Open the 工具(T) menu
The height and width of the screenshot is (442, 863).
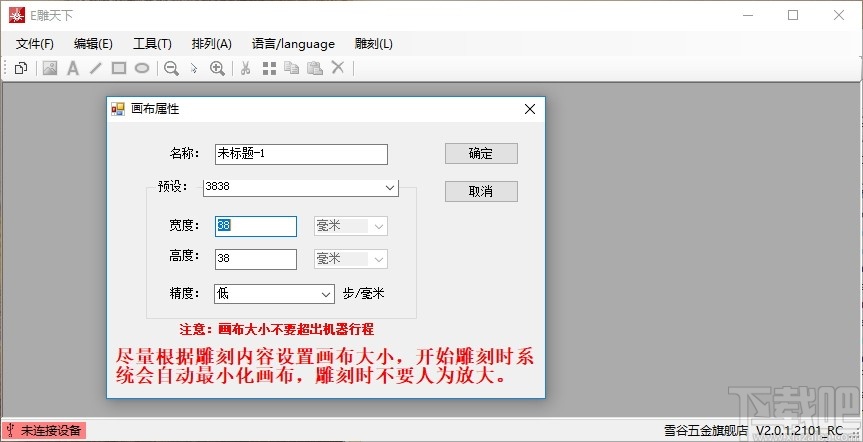152,44
